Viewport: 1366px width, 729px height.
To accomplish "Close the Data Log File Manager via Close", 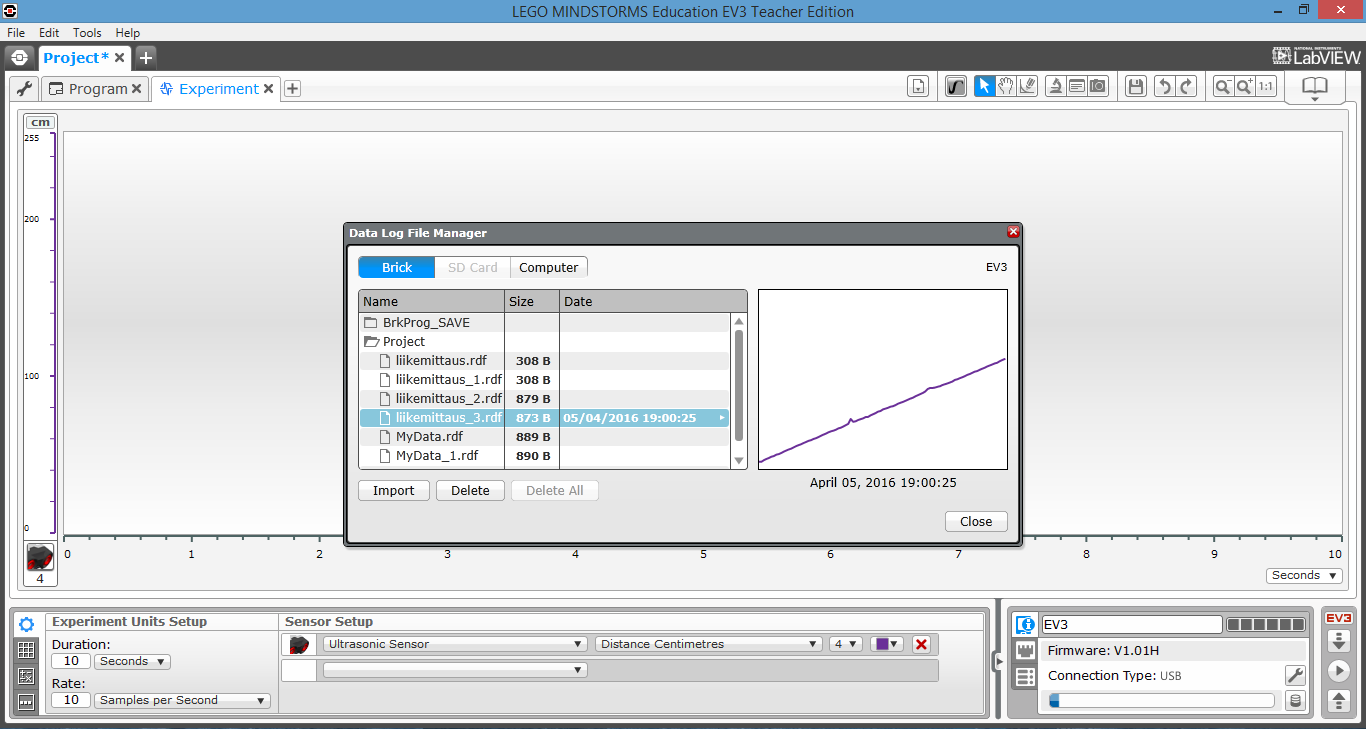I will (x=976, y=521).
